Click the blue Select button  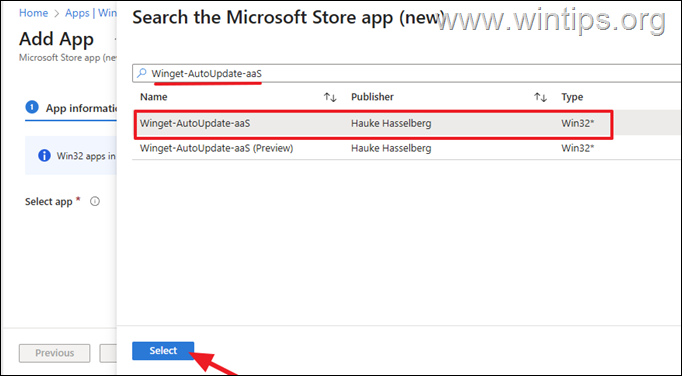tap(163, 351)
